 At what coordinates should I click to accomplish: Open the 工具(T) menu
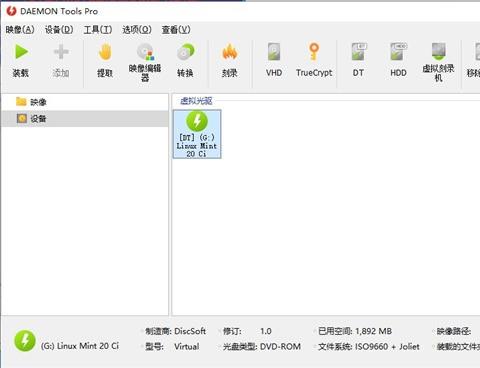[x=98, y=30]
